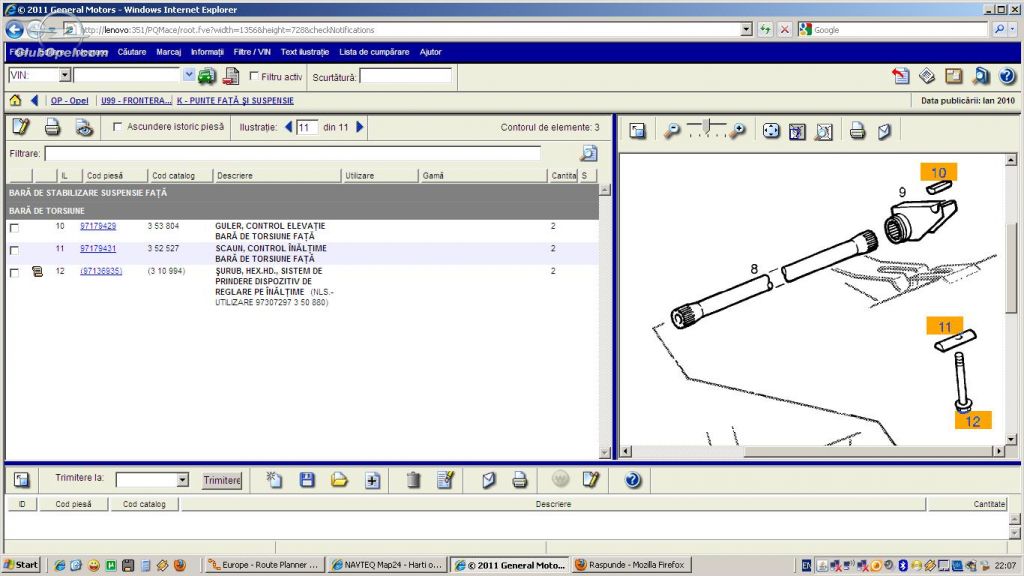Image resolution: width=1024 pixels, height=576 pixels.
Task: Open the Căutare menu
Action: tap(132, 52)
